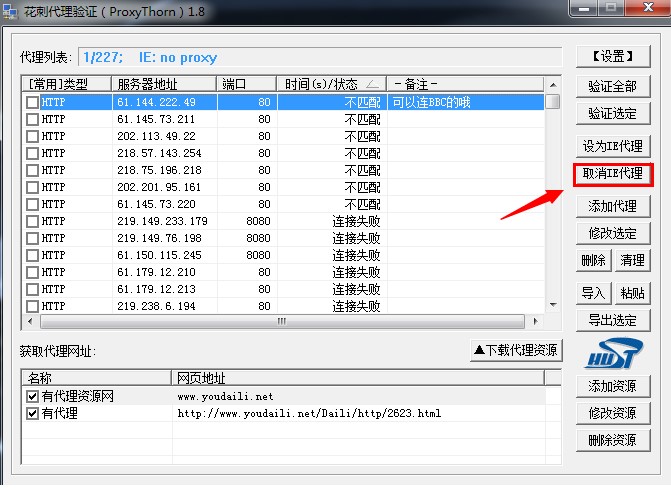The height and width of the screenshot is (490, 671).
Task: Click 修改资源 button
Action: click(613, 413)
